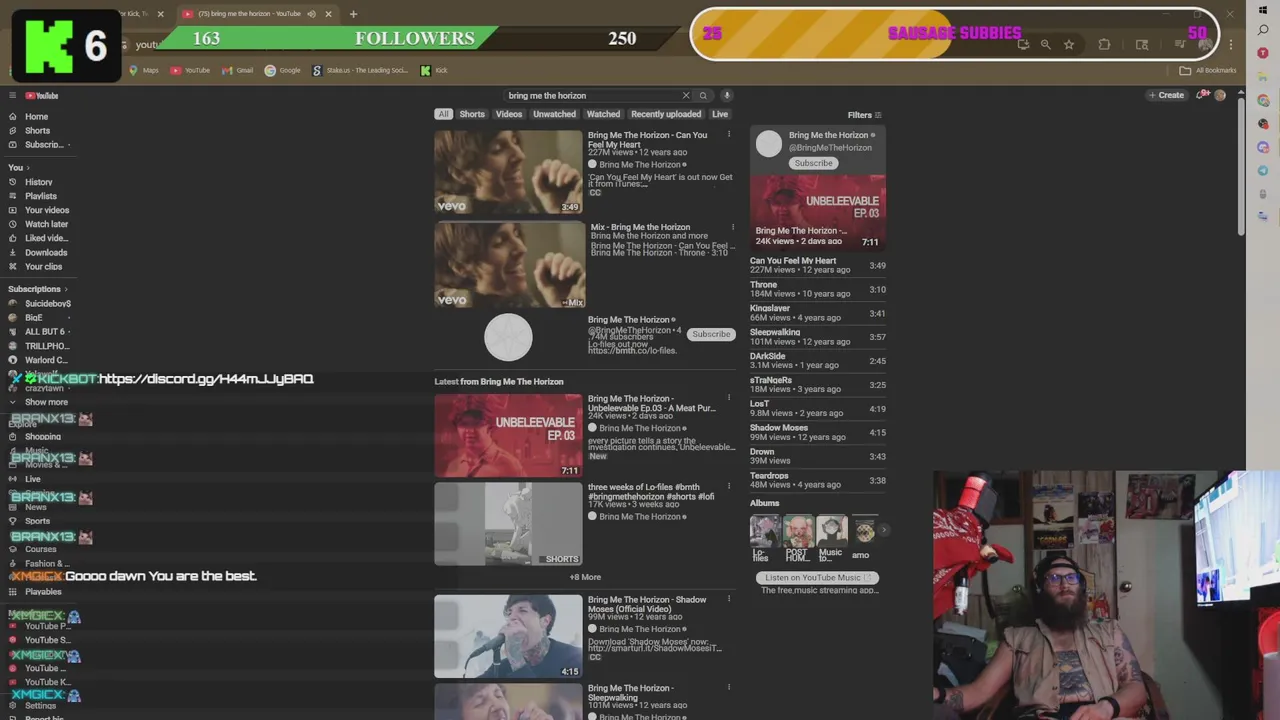This screenshot has width=1280, height=720.
Task: Play Throne from the song list
Action: [818, 289]
